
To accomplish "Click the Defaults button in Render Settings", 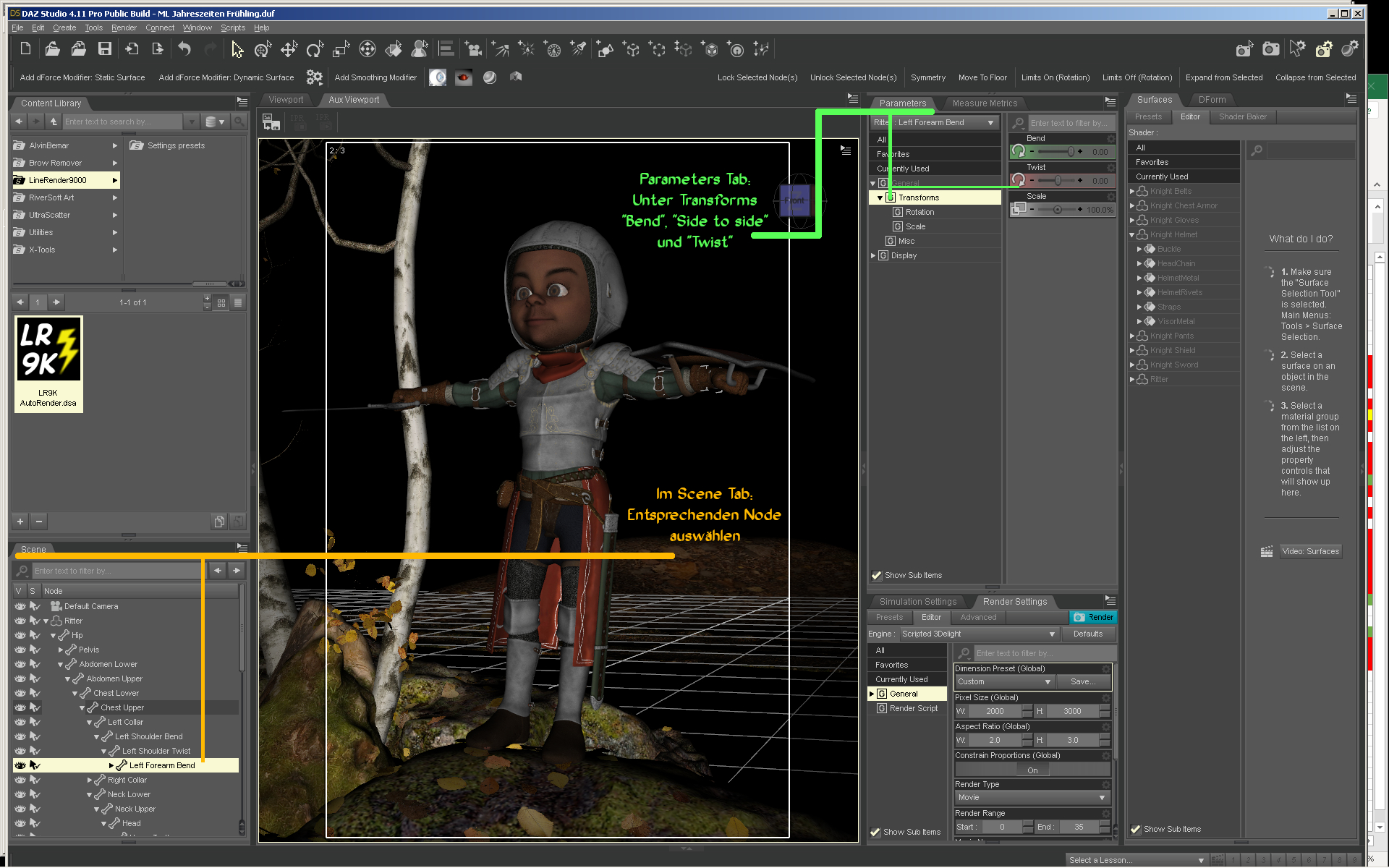I will pos(1087,634).
